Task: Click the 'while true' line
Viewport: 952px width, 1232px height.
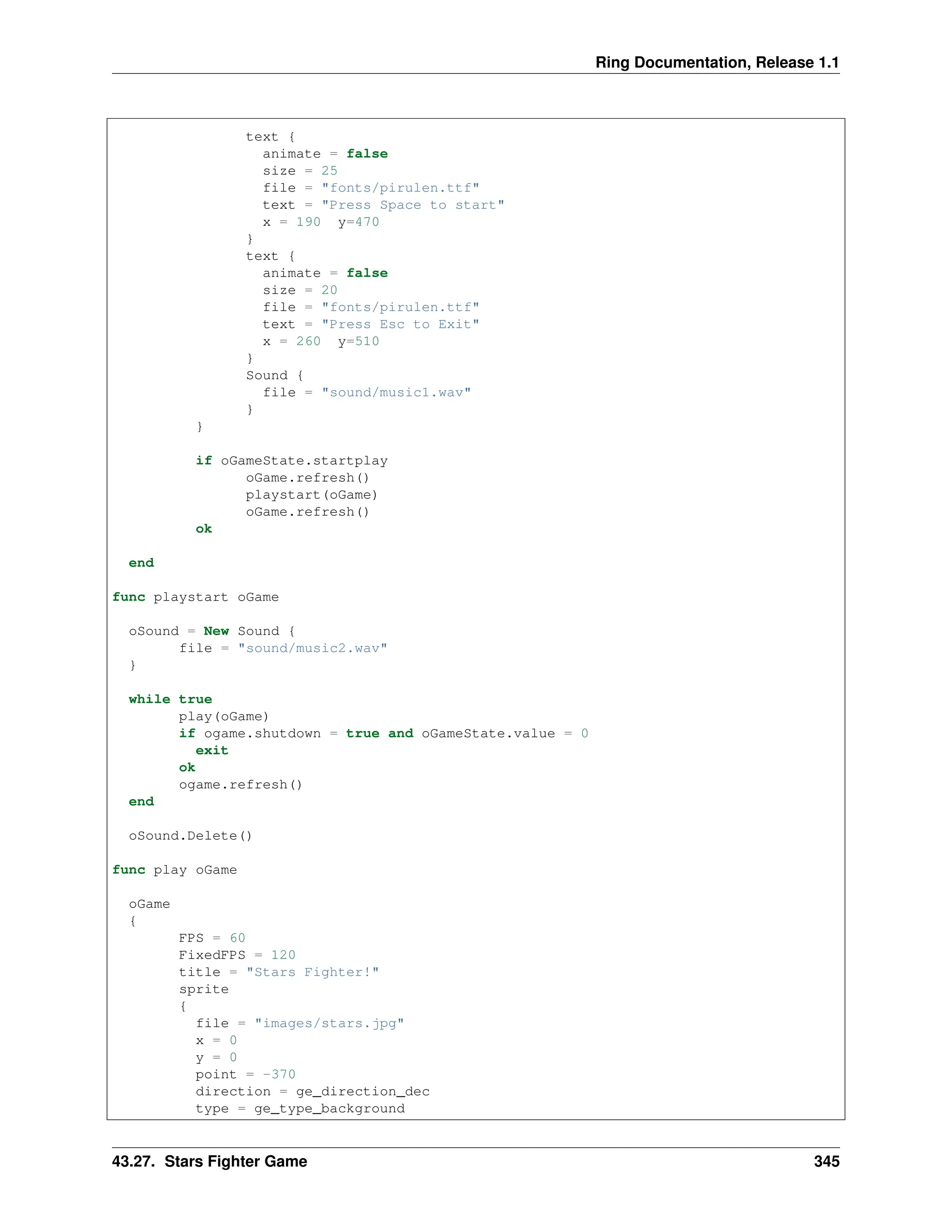Action: (x=170, y=700)
